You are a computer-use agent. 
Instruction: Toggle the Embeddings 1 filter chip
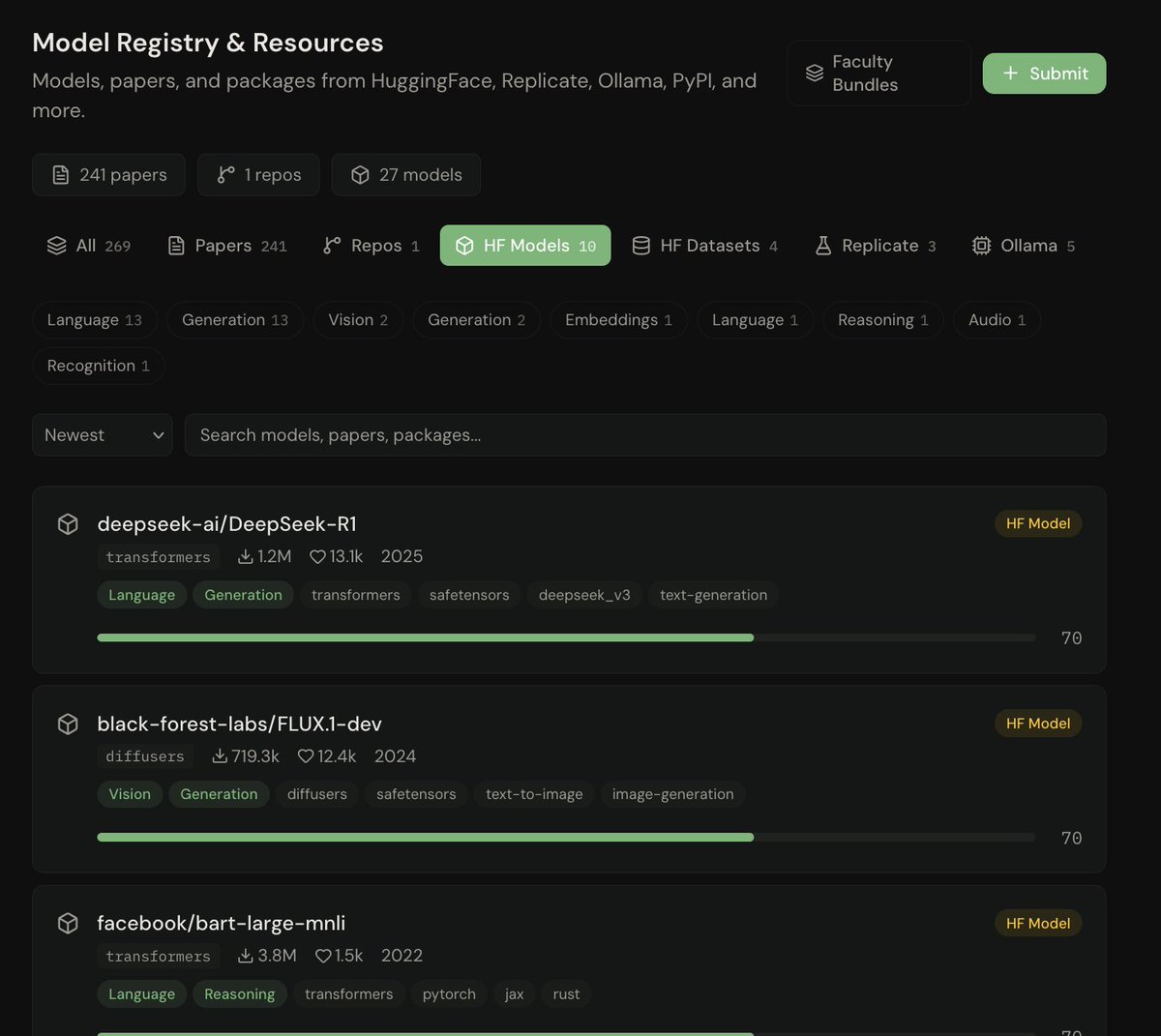click(619, 320)
